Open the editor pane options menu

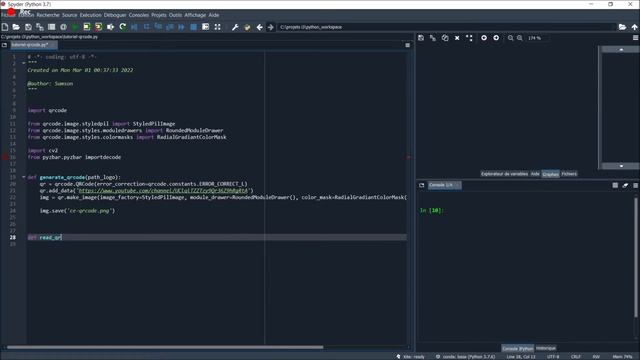coord(407,45)
